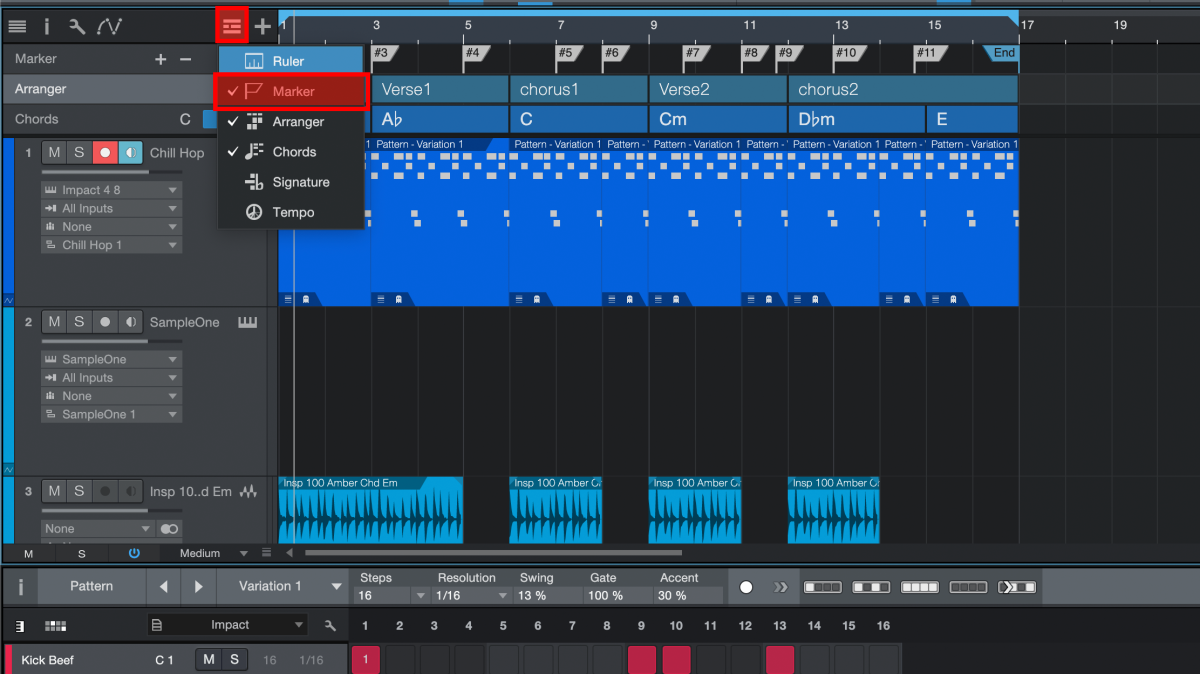
Task: Mute the Insp 10..d Em audio track
Action: tap(54, 491)
